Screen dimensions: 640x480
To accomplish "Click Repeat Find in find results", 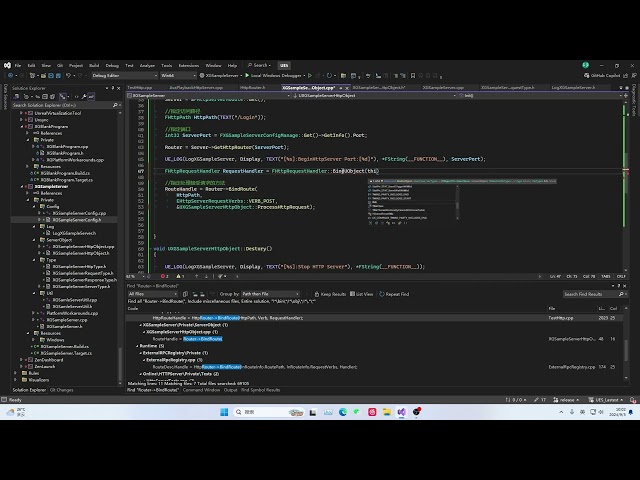I will click(394, 294).
